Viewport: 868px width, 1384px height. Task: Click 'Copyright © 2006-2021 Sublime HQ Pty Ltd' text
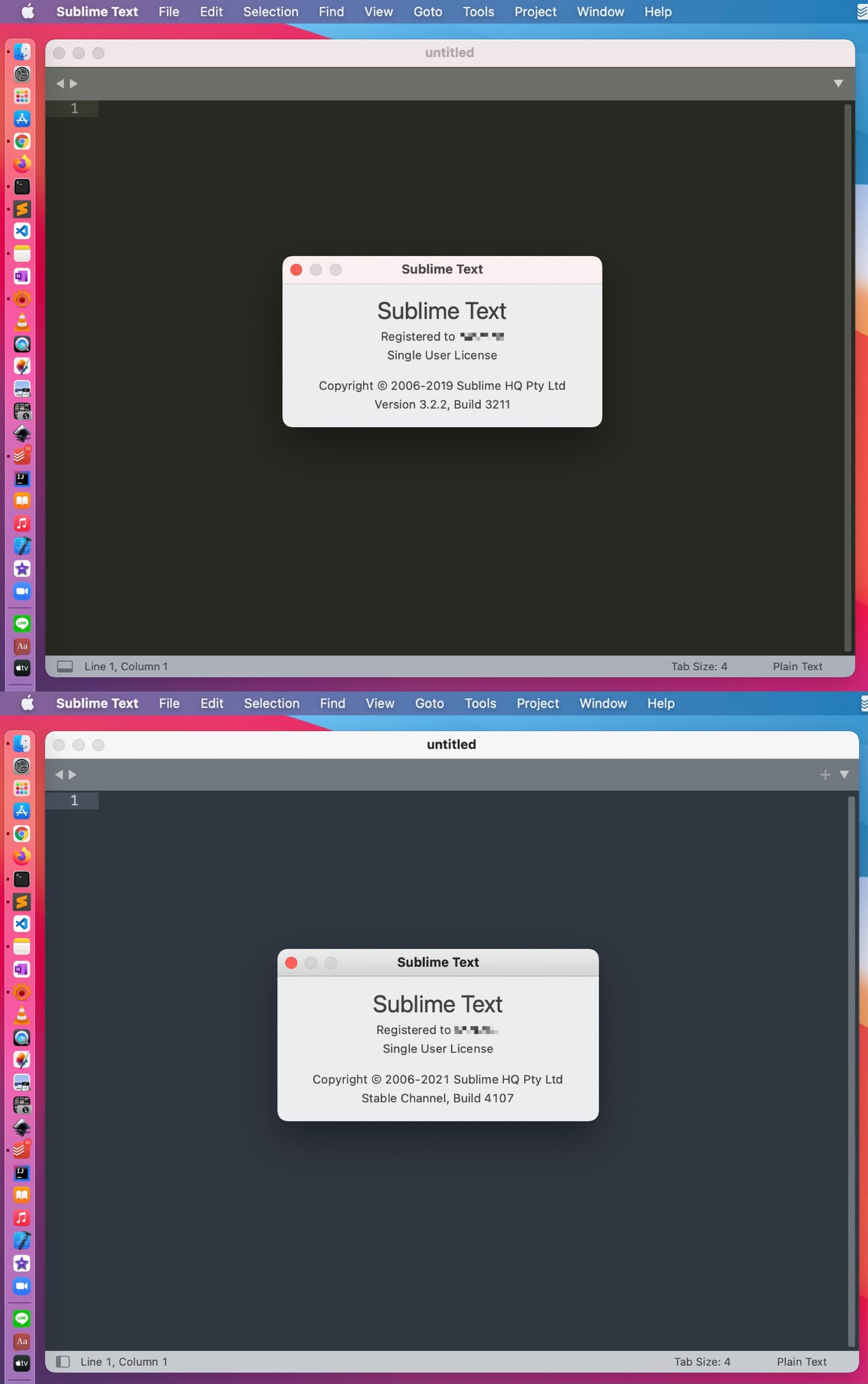[x=438, y=1079]
